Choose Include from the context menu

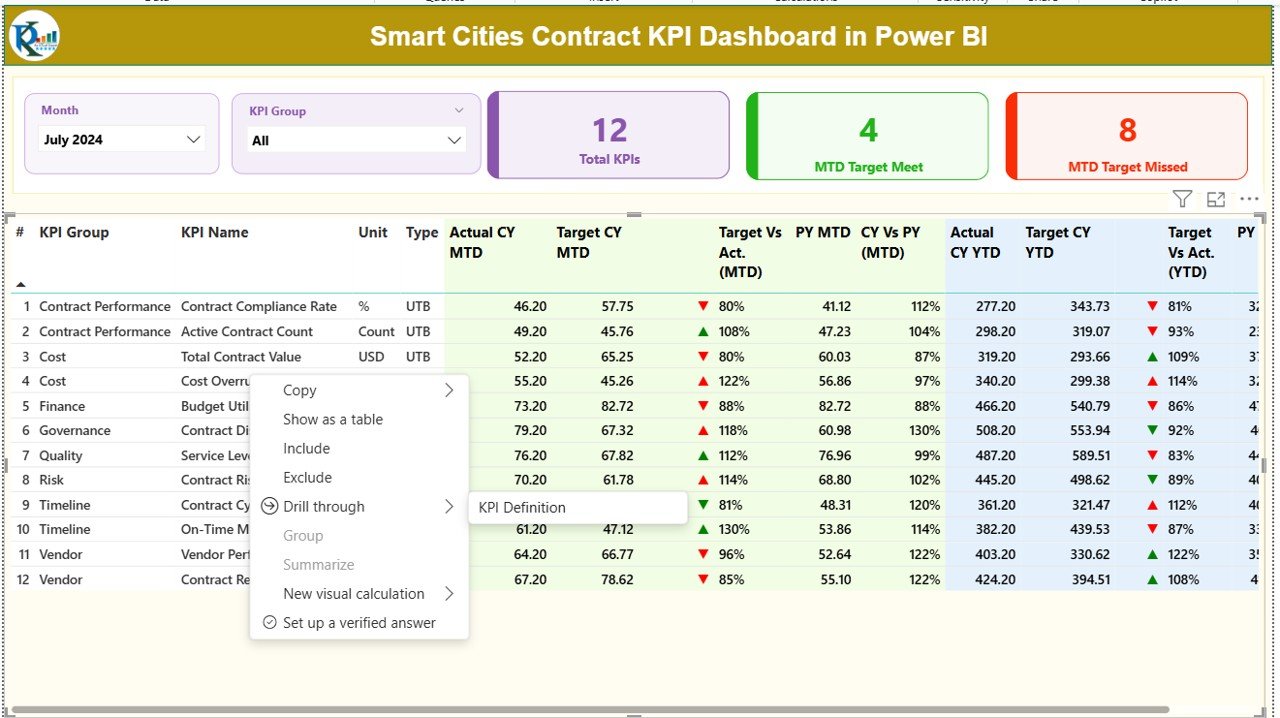pos(306,449)
